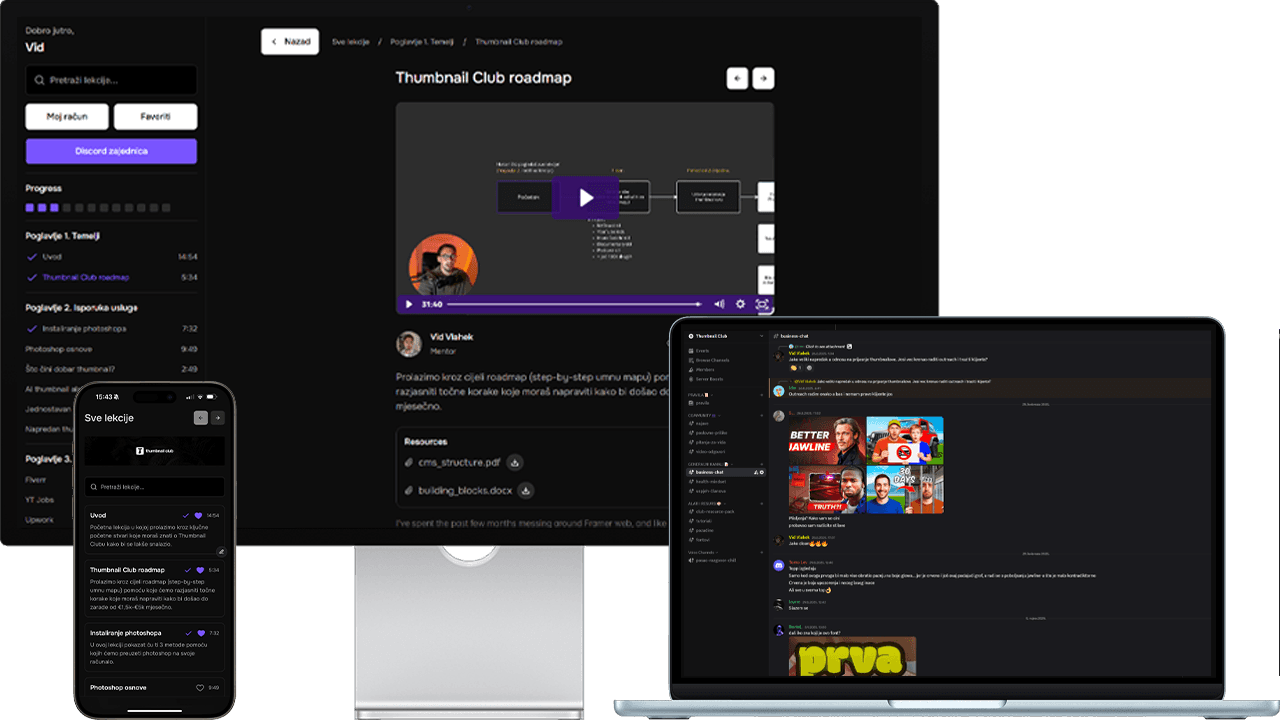Open 30 DAYS thumbnail in Discord chat
Image resolution: width=1280 pixels, height=720 pixels.
905,490
